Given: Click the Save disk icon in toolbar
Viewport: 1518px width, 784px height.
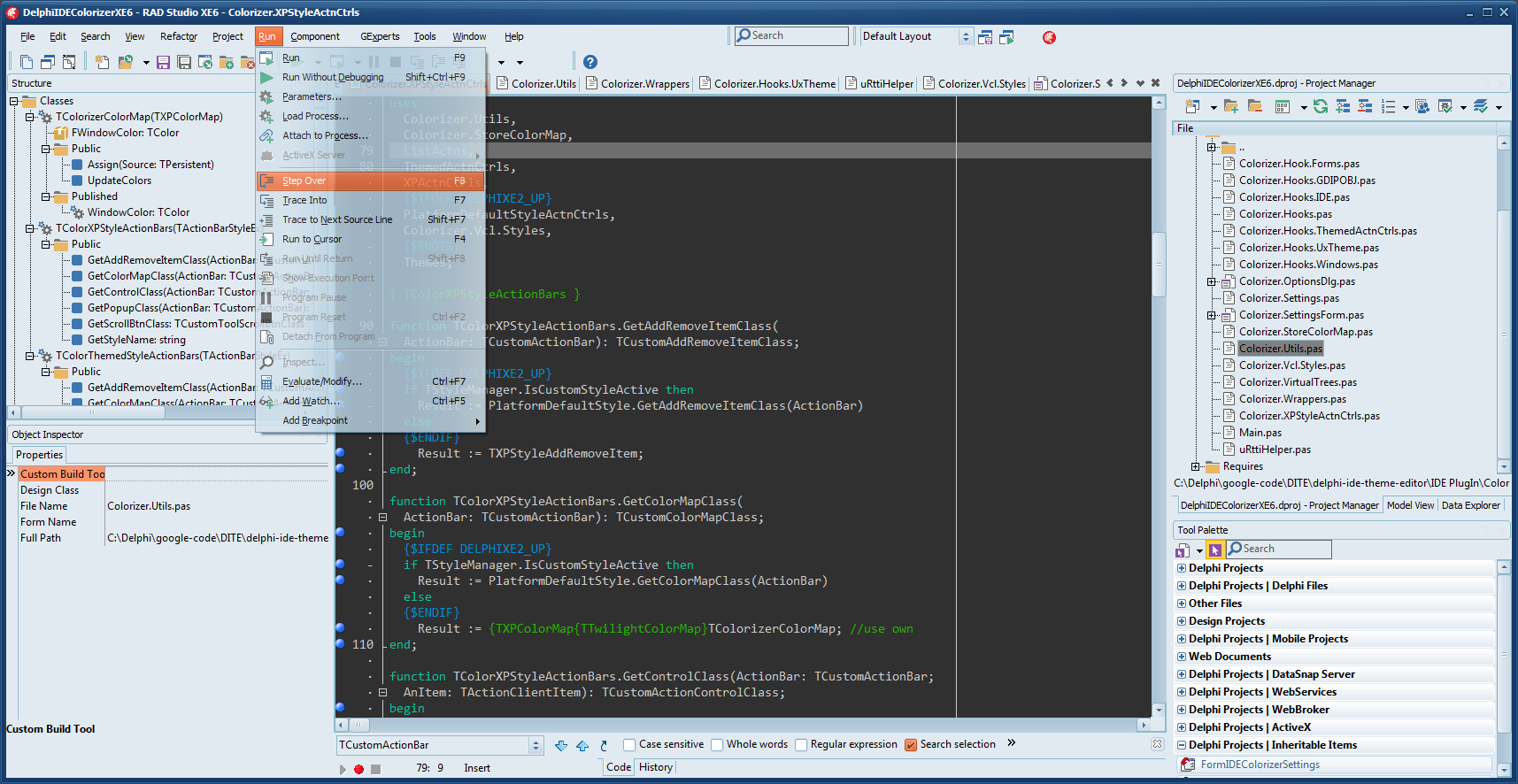Looking at the screenshot, I should pos(163,62).
